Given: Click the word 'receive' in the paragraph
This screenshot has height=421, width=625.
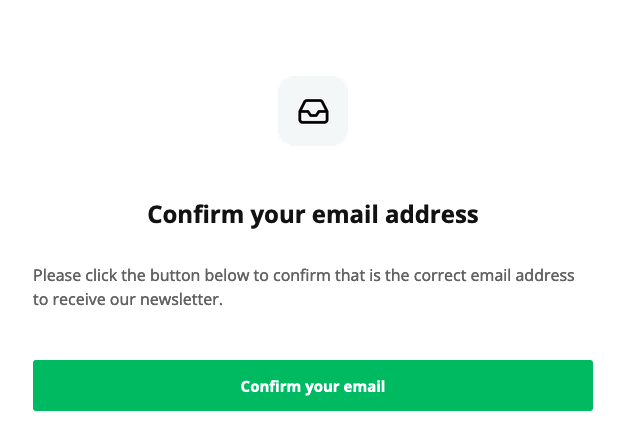Looking at the screenshot, I should click(79, 299).
